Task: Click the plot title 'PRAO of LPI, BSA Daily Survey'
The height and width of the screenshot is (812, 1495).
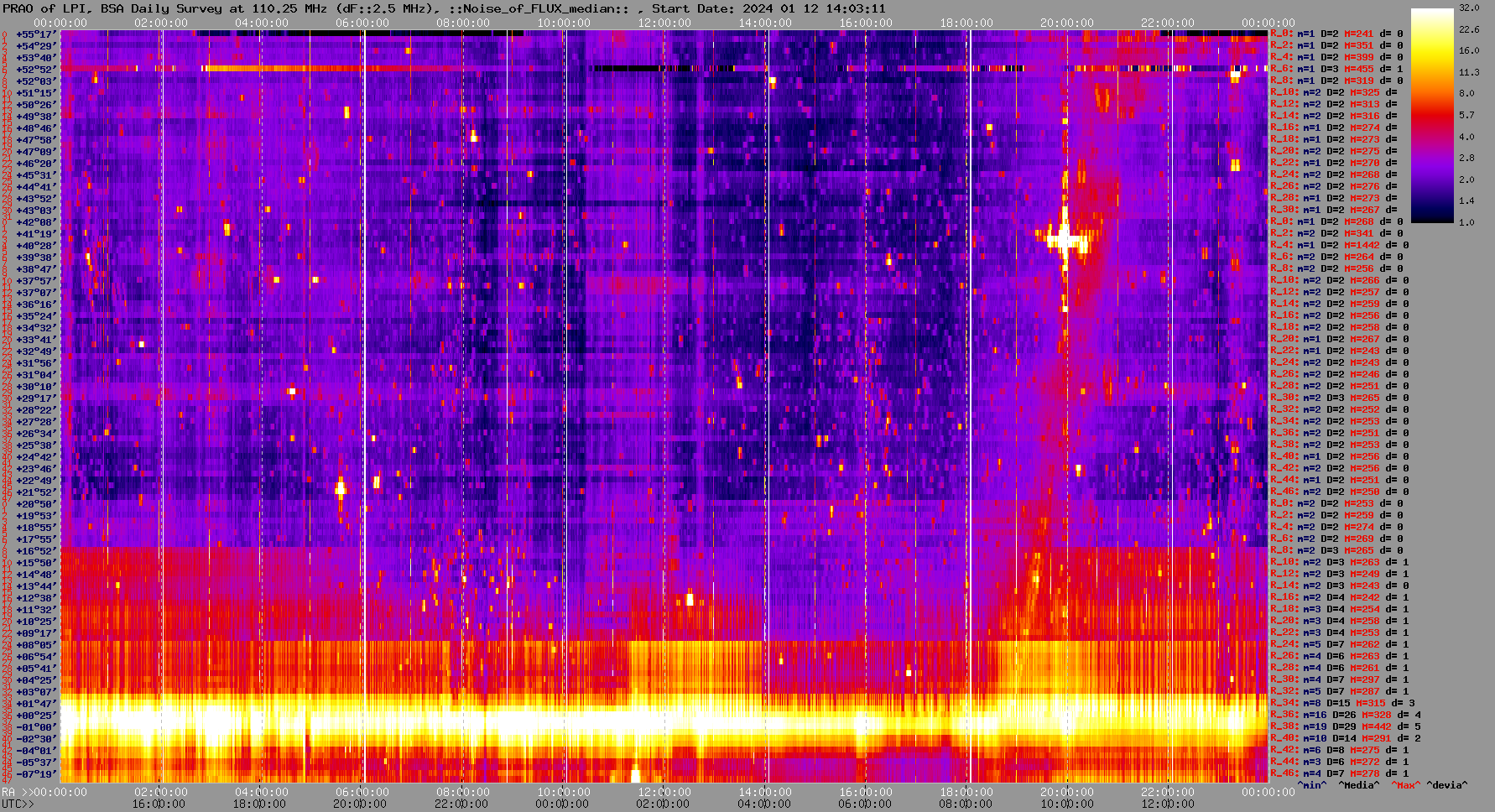Action: pos(112,8)
